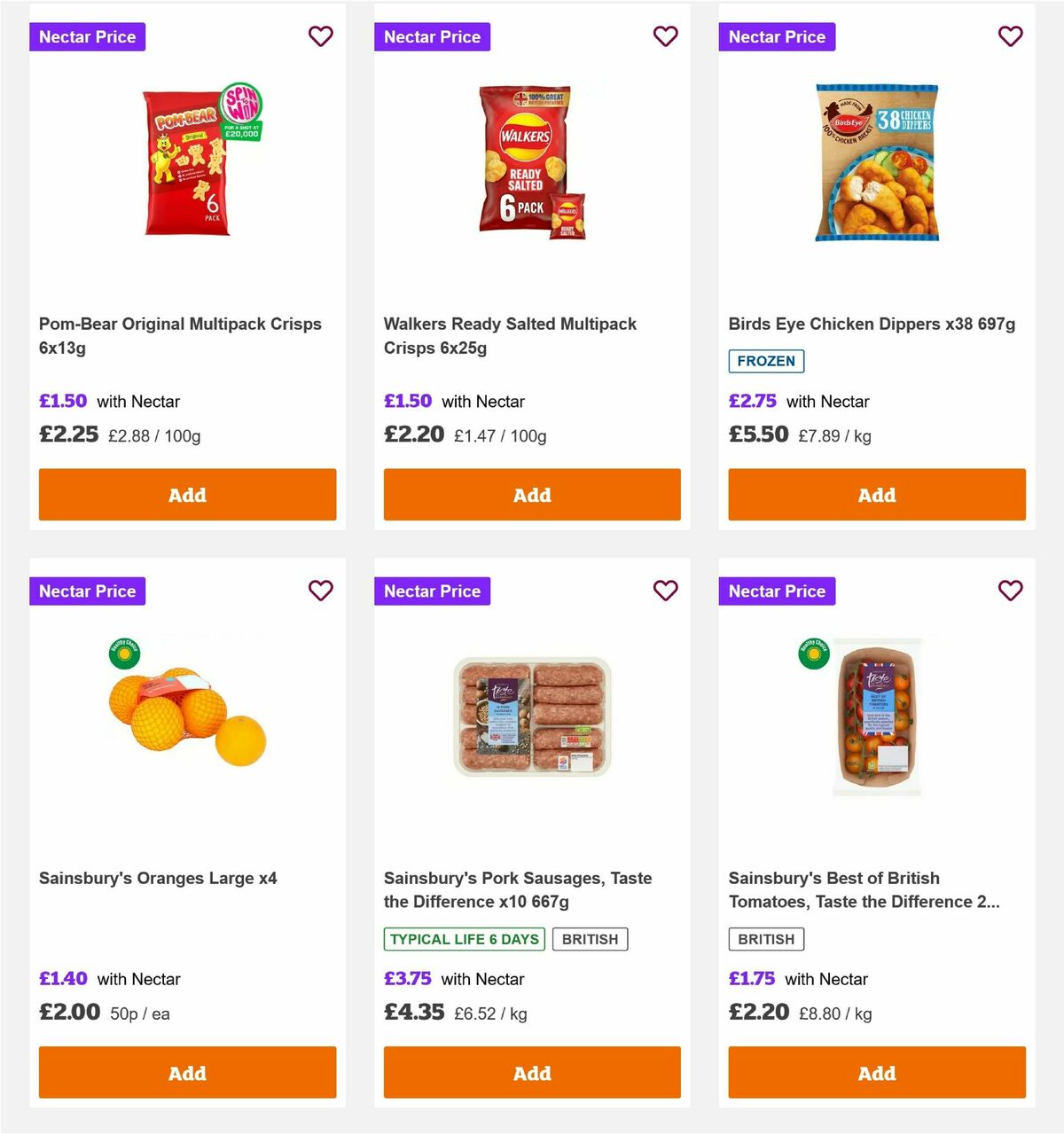This screenshot has height=1135, width=1064.
Task: Add Sainsbury's Oranges Large x4 to basket
Action: [x=187, y=1073]
